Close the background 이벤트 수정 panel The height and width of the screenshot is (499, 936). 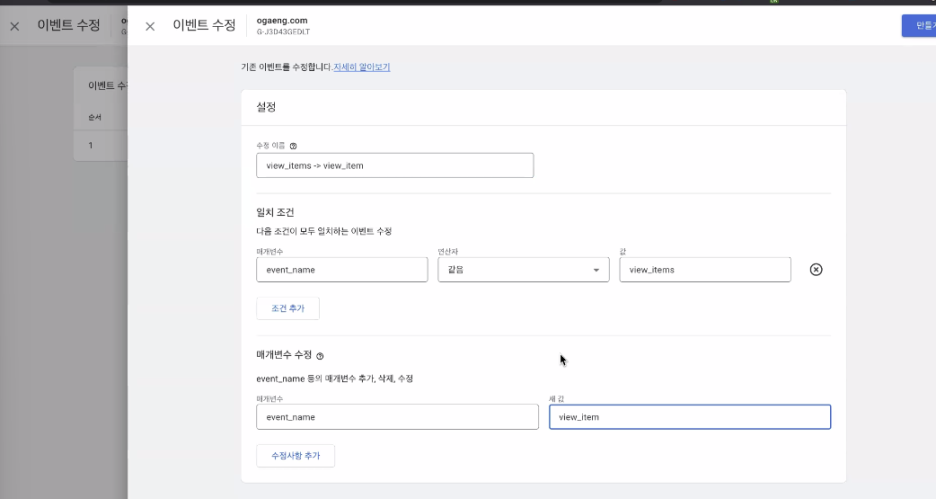click(x=15, y=26)
